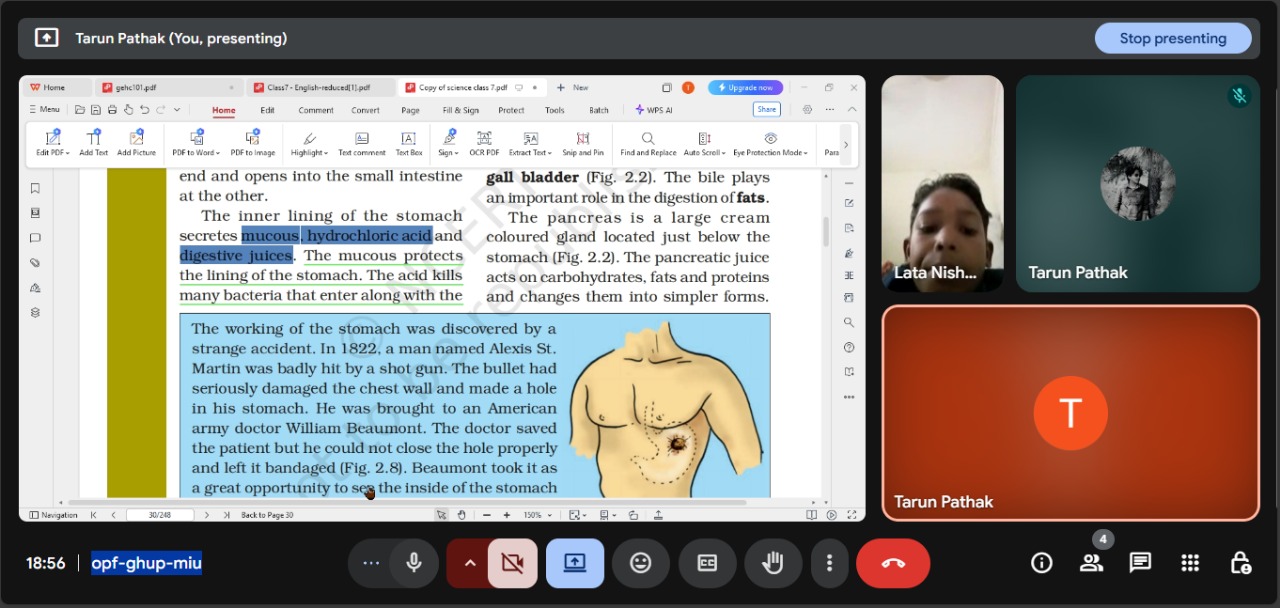Open the Fill & Sign tab
This screenshot has height=608, width=1280.
pyautogui.click(x=461, y=110)
